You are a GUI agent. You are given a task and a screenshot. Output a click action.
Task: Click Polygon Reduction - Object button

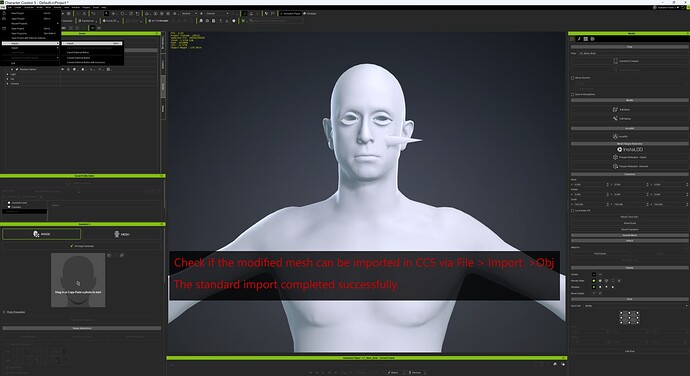[630, 157]
